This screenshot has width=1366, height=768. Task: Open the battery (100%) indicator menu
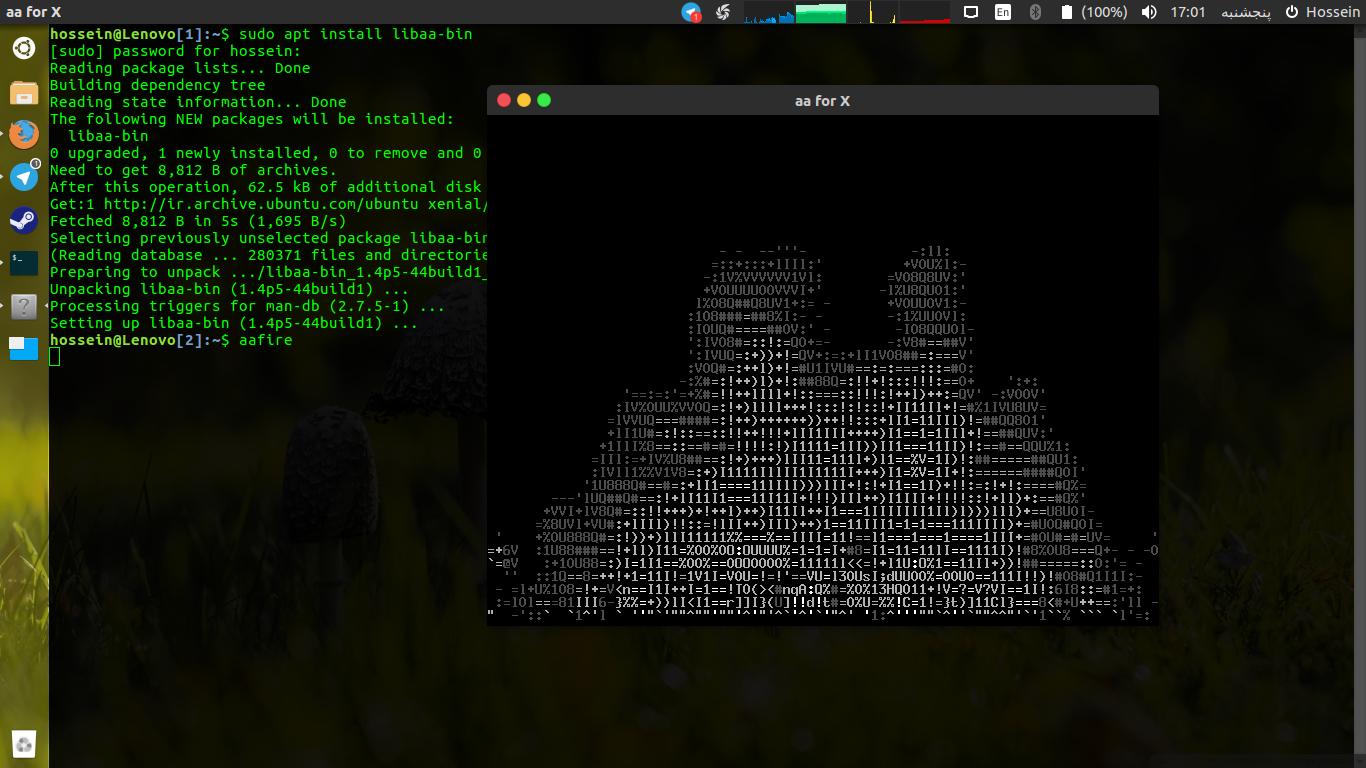1093,12
